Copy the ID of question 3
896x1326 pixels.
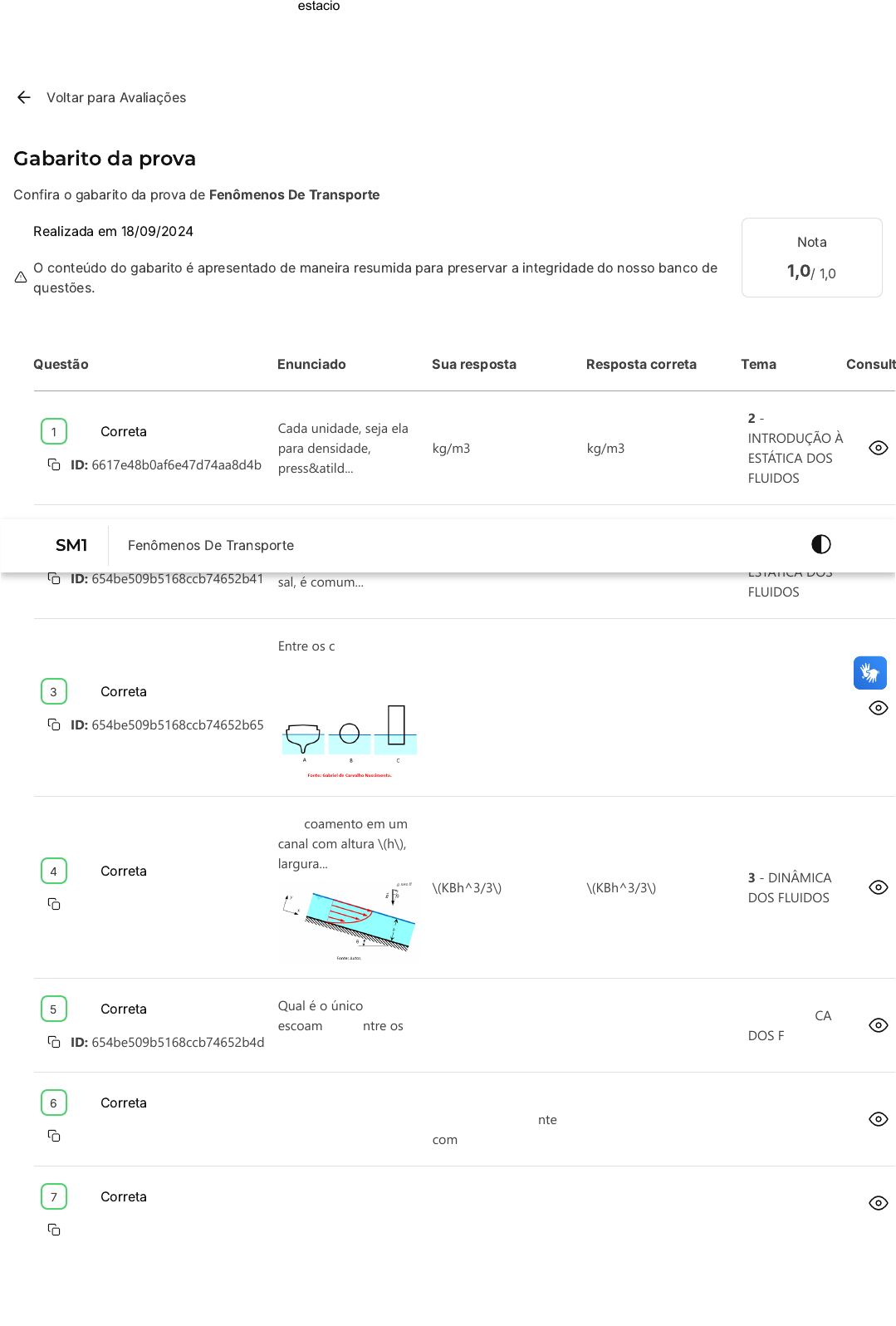pyautogui.click(x=54, y=724)
